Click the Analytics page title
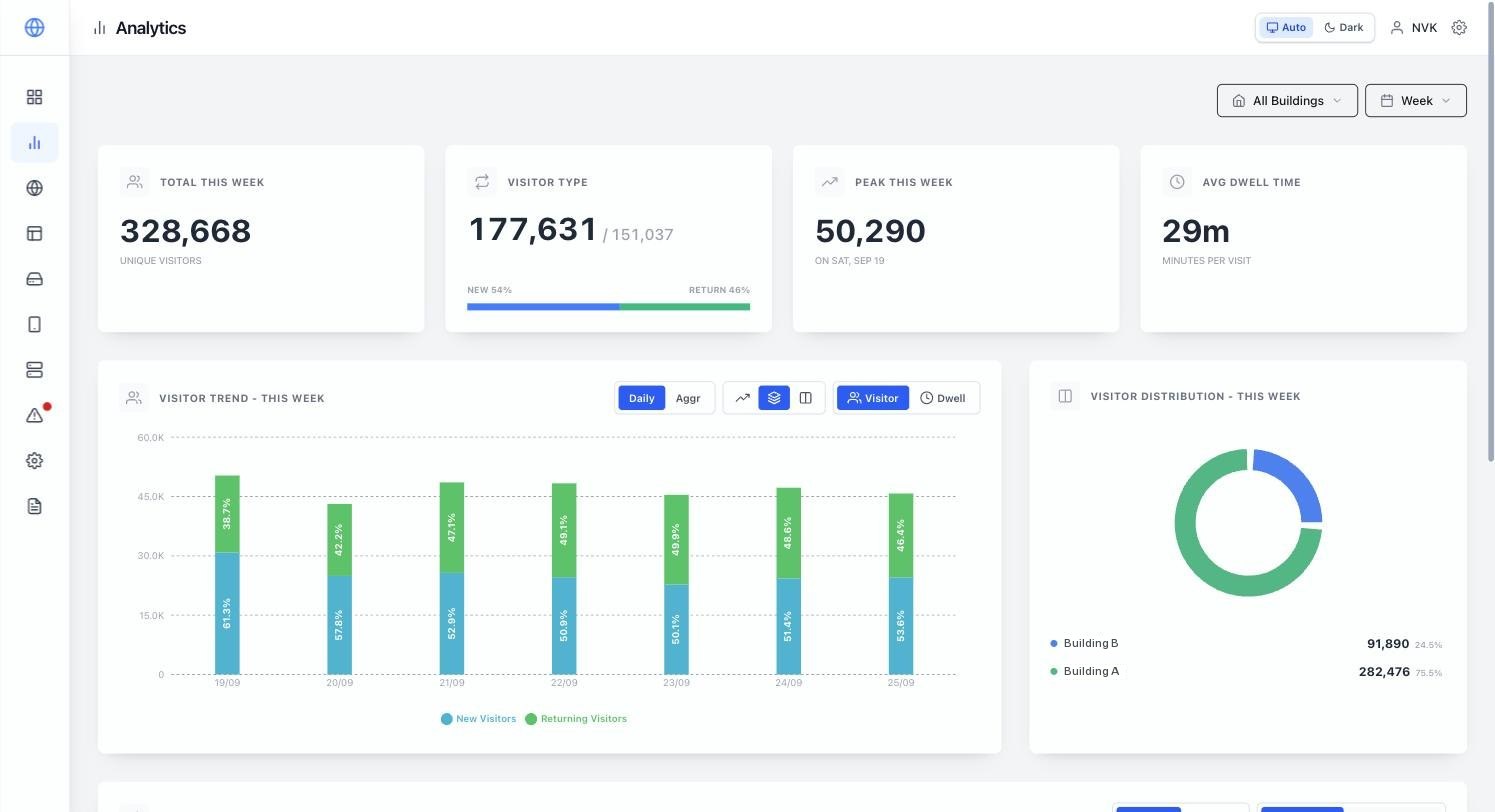 [x=151, y=28]
